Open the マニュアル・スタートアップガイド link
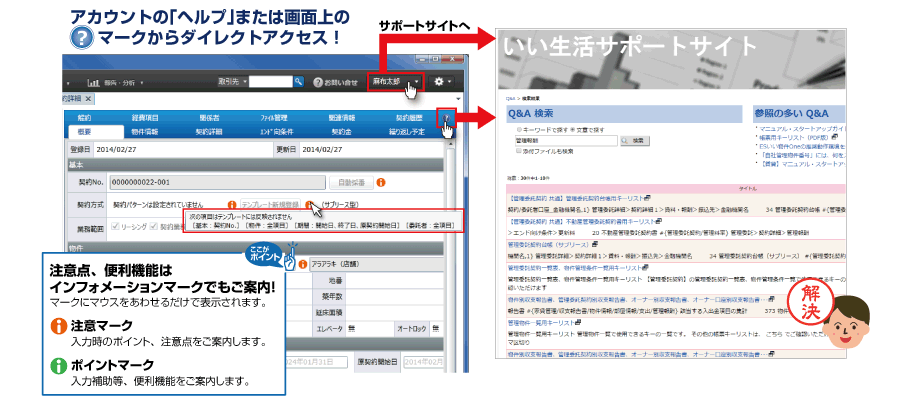 coord(802,128)
